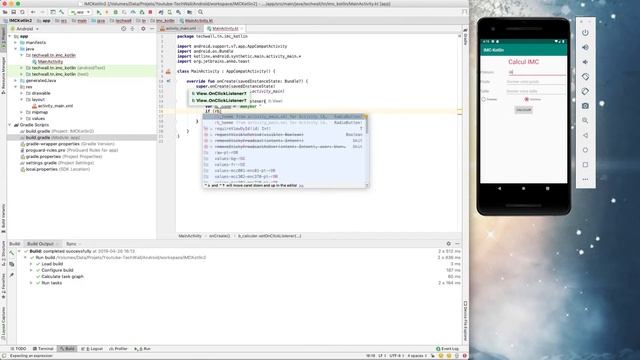
Task: Collapse the app module tree node
Action: (10, 36)
